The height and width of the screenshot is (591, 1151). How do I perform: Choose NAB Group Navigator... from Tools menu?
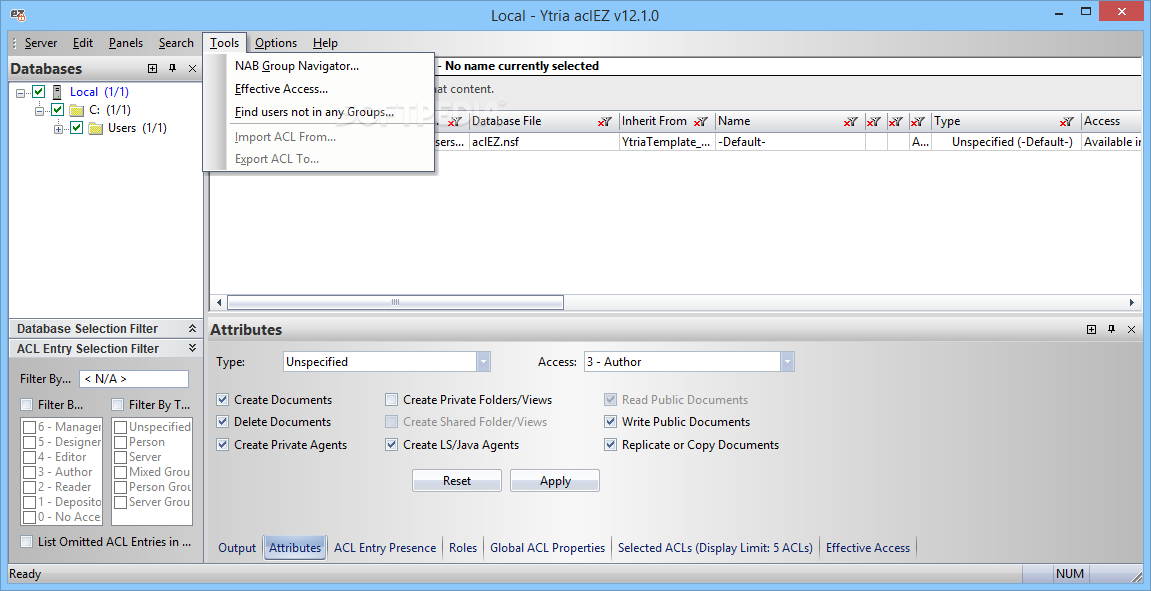tap(319, 66)
